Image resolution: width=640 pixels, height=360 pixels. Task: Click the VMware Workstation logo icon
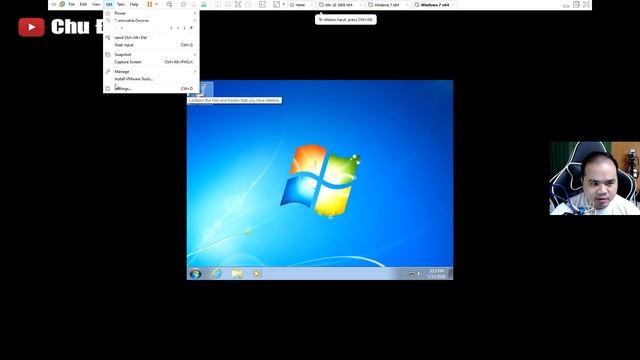(62, 4)
